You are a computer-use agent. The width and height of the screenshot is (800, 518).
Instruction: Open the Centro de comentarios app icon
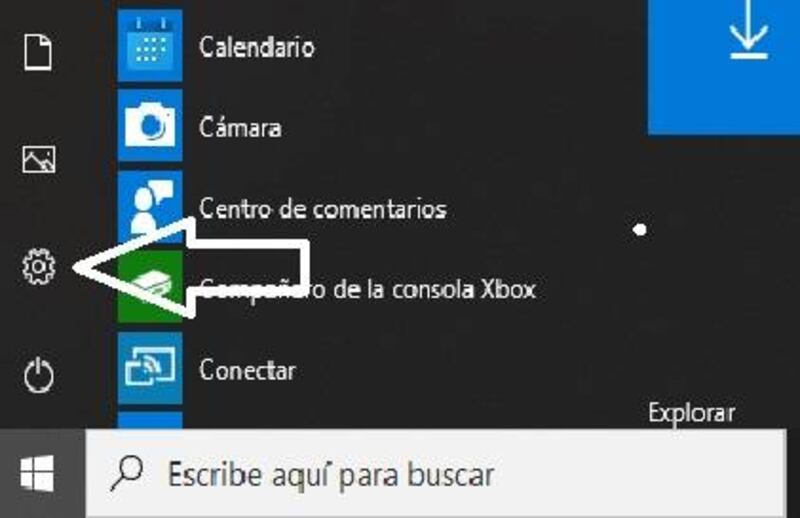click(x=150, y=204)
